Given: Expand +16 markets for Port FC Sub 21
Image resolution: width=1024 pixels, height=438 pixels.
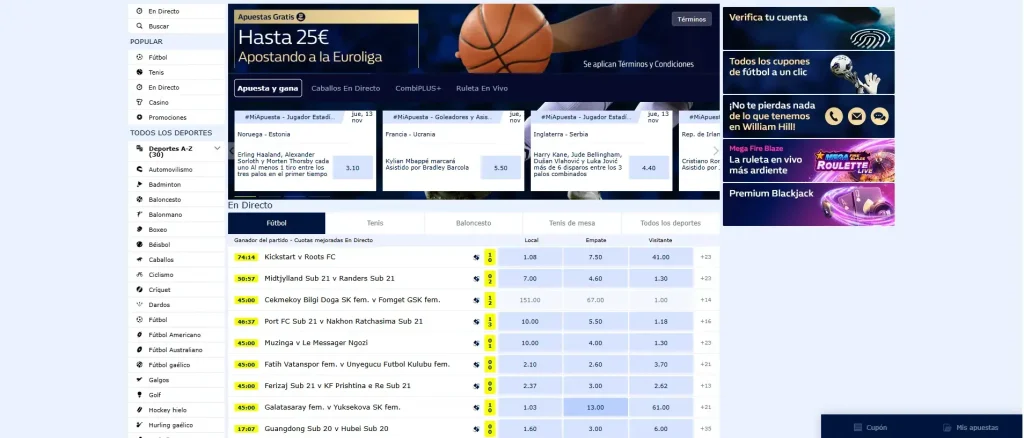Looking at the screenshot, I should [705, 321].
